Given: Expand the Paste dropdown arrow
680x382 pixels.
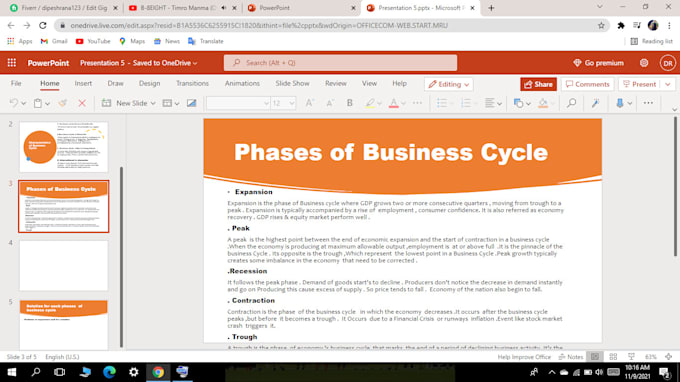Looking at the screenshot, I should (47, 104).
